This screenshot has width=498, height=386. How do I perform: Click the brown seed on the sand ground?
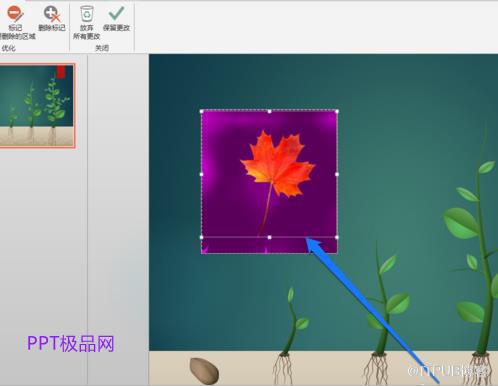tap(204, 371)
